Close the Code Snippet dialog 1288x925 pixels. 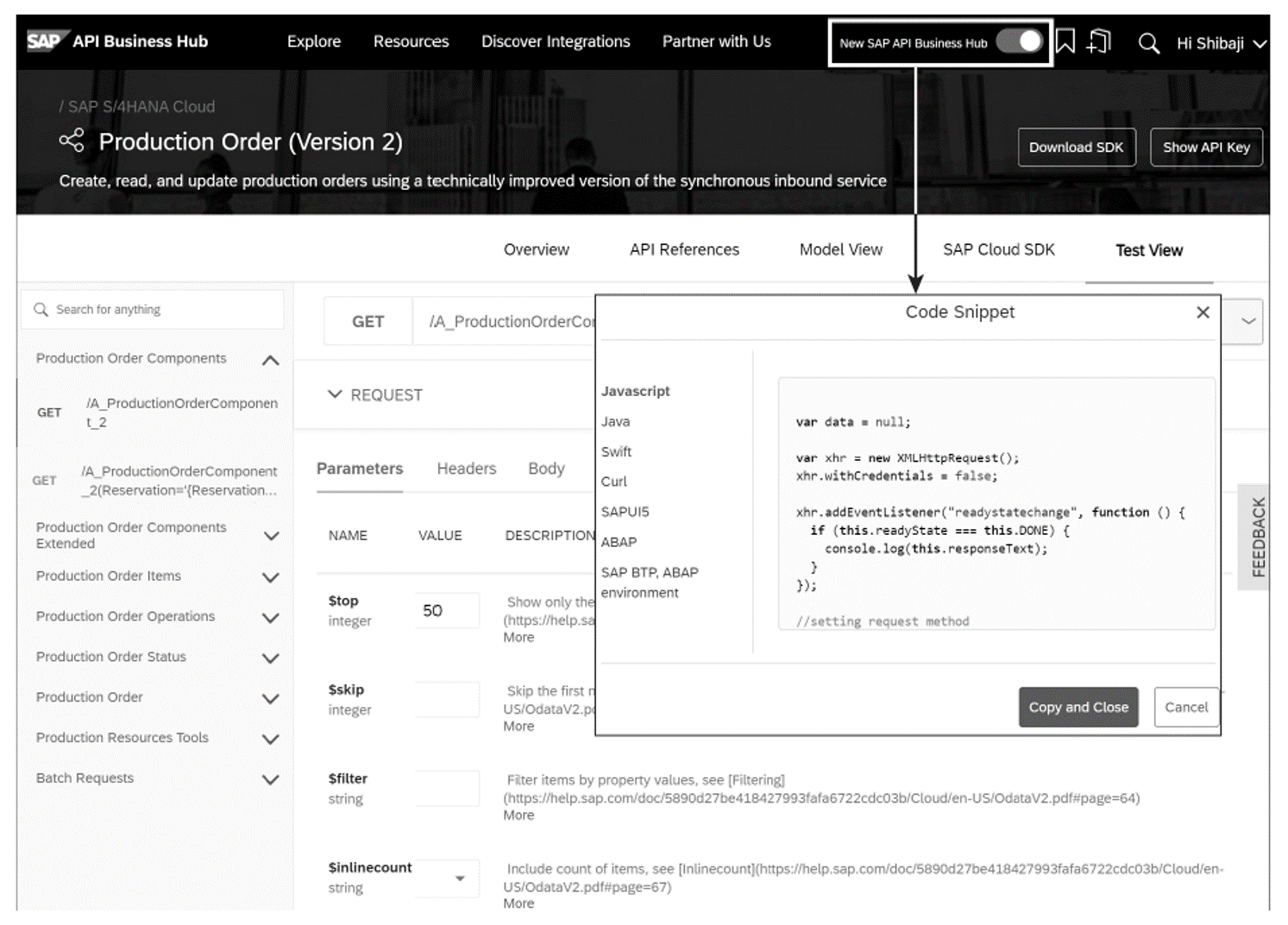[1203, 312]
